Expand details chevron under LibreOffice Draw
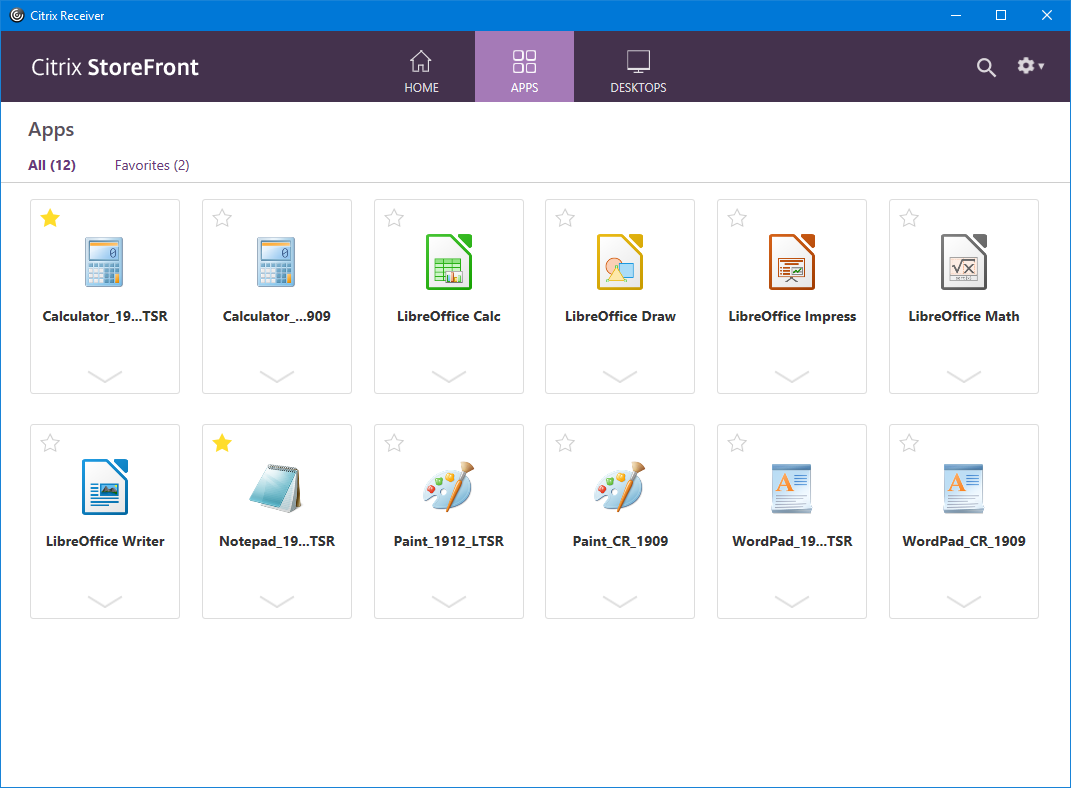 [620, 376]
